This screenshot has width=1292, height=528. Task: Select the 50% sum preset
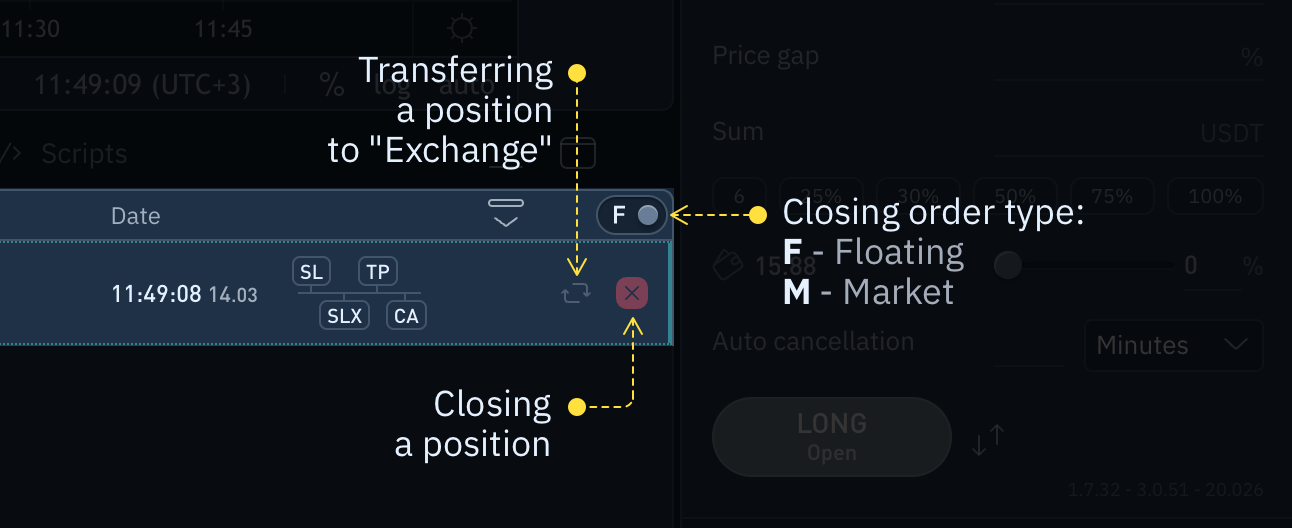1015,196
